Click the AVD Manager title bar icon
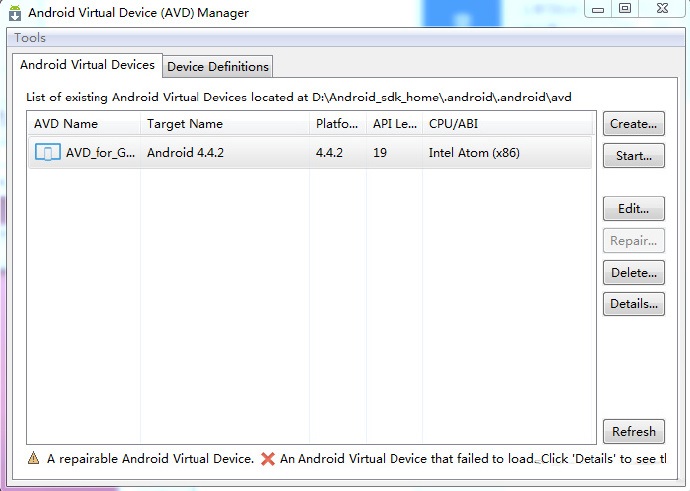Image resolution: width=690 pixels, height=491 pixels. pyautogui.click(x=15, y=13)
